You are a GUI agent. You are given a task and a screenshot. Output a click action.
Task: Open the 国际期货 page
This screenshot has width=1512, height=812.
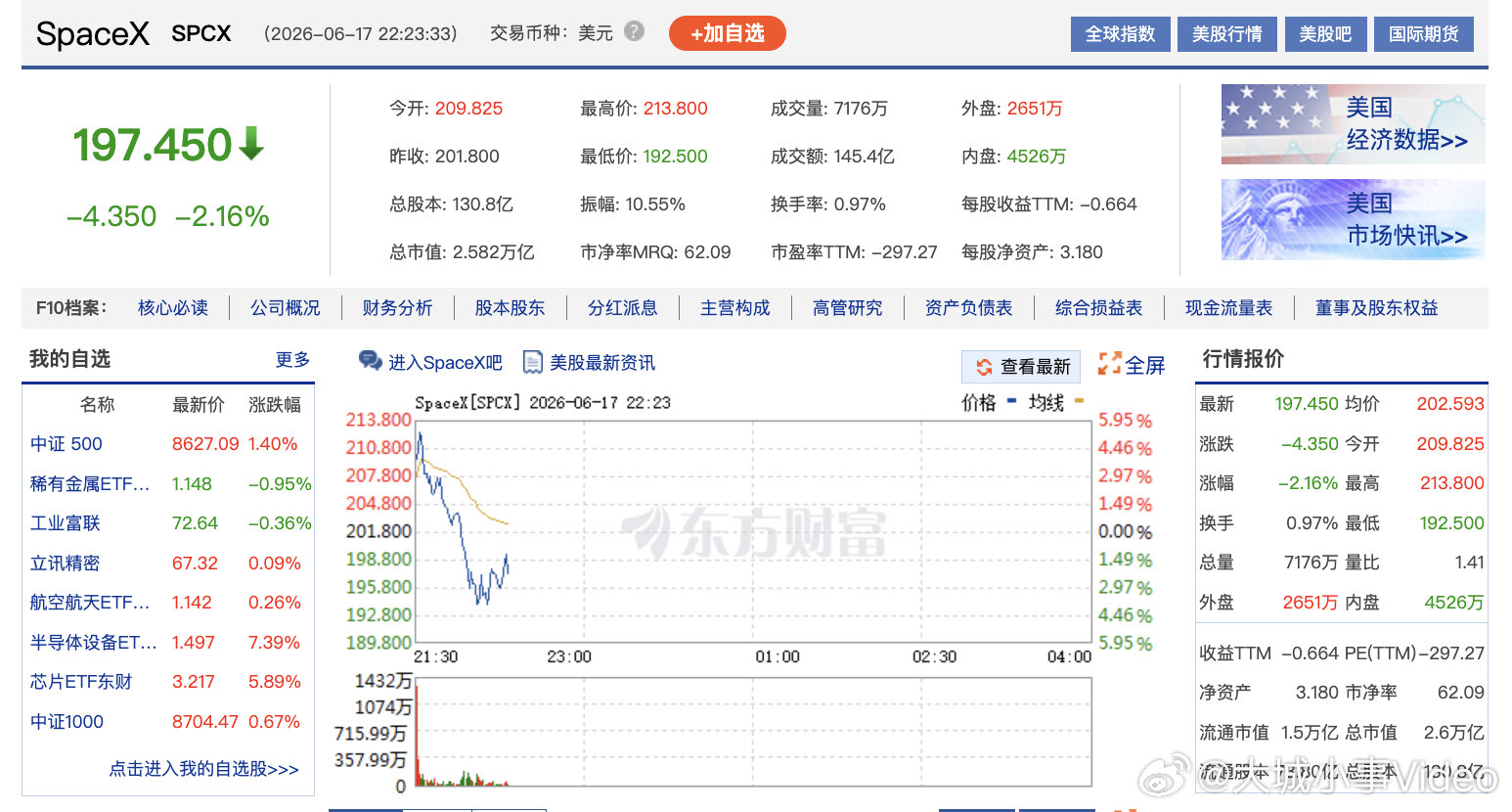pos(1423,34)
